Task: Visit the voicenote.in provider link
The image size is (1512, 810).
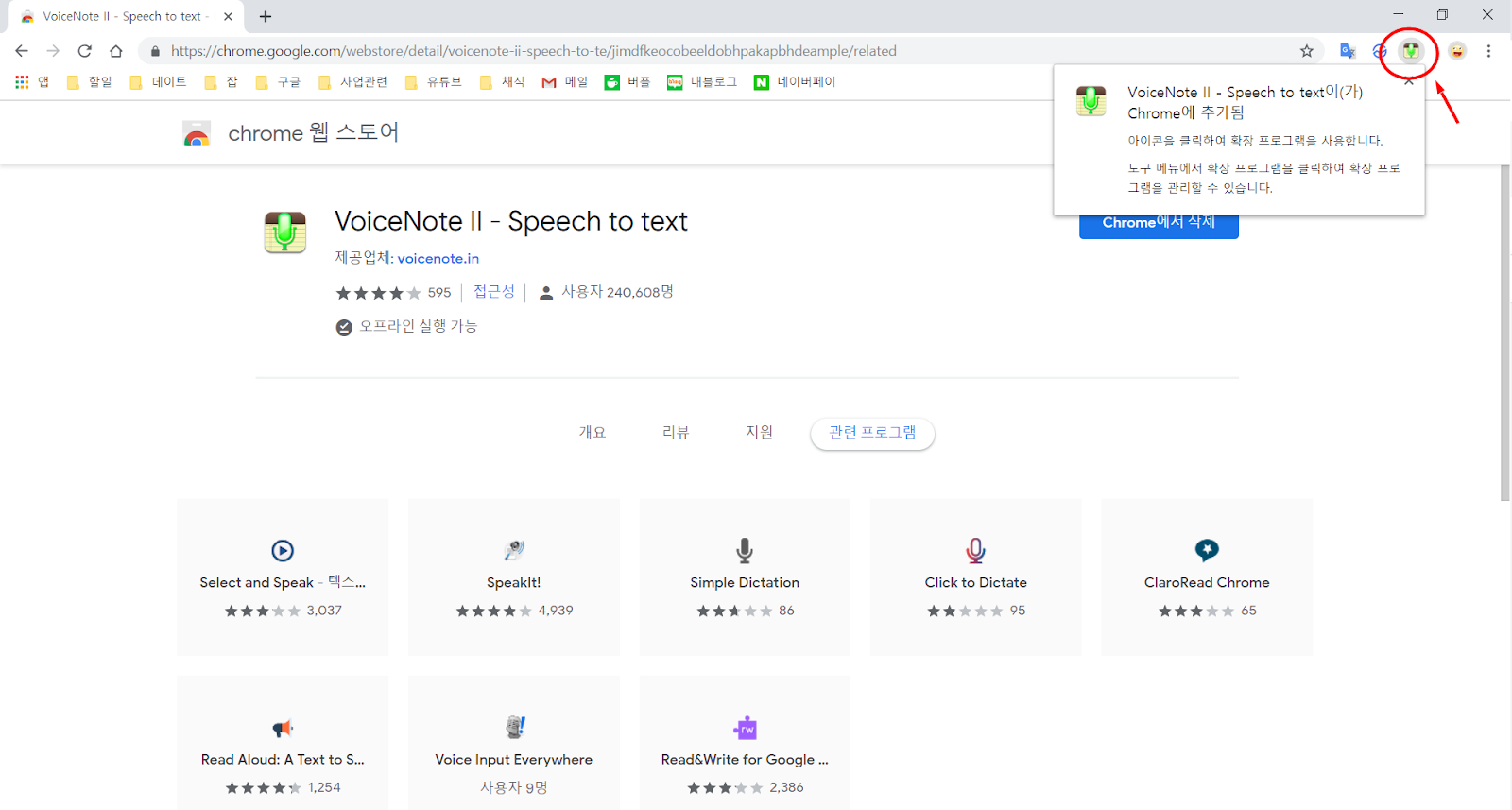Action: pyautogui.click(x=438, y=258)
